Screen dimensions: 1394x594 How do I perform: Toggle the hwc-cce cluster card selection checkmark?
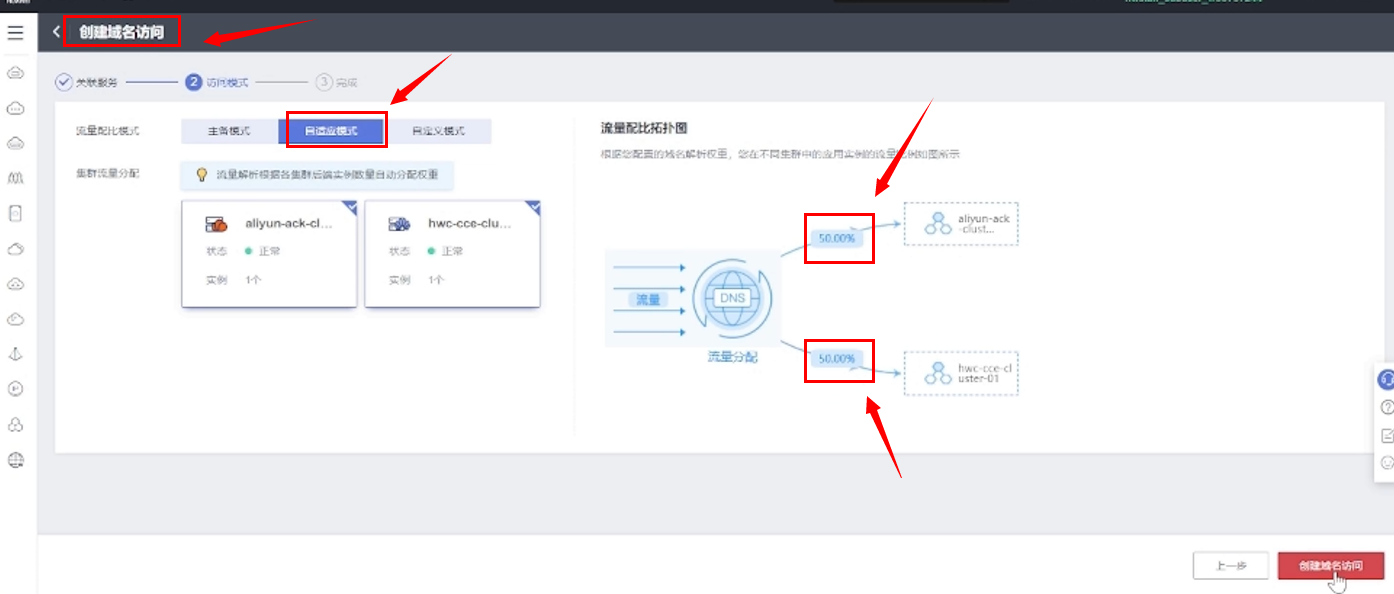[534, 206]
